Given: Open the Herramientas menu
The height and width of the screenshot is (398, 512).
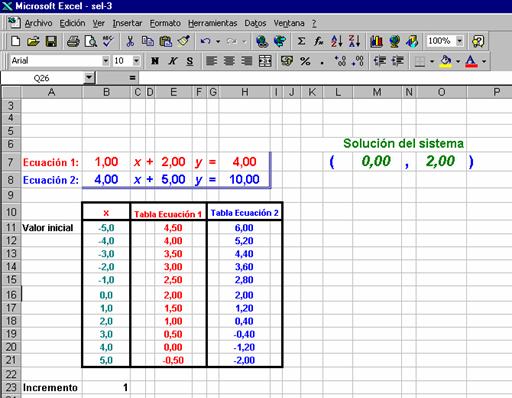Looking at the screenshot, I should point(212,23).
